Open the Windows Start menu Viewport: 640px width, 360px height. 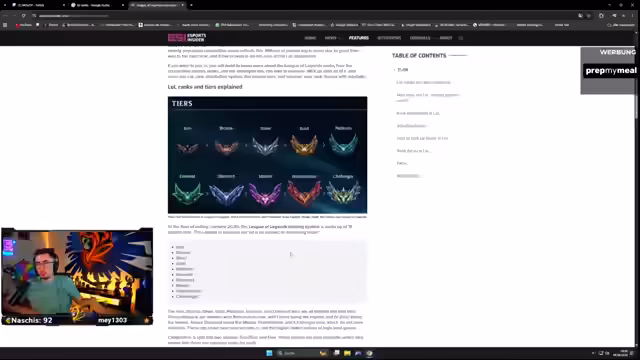tap(269, 353)
